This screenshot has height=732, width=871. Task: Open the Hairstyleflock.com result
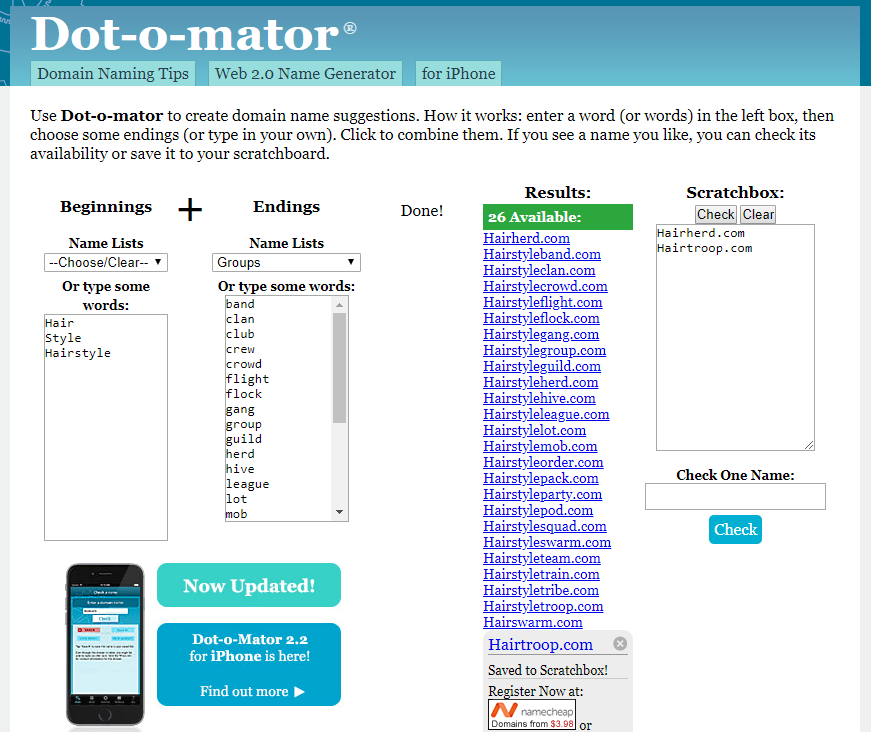click(541, 318)
